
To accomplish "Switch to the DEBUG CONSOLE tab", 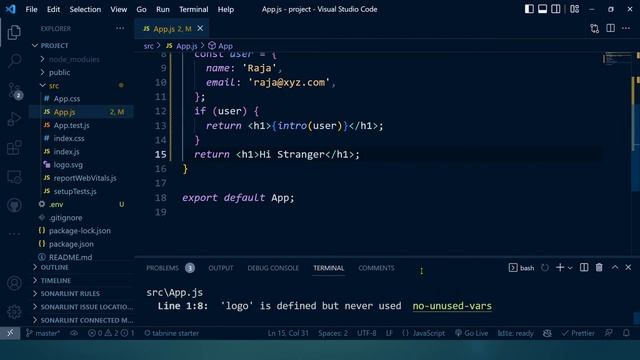I will tap(273, 268).
